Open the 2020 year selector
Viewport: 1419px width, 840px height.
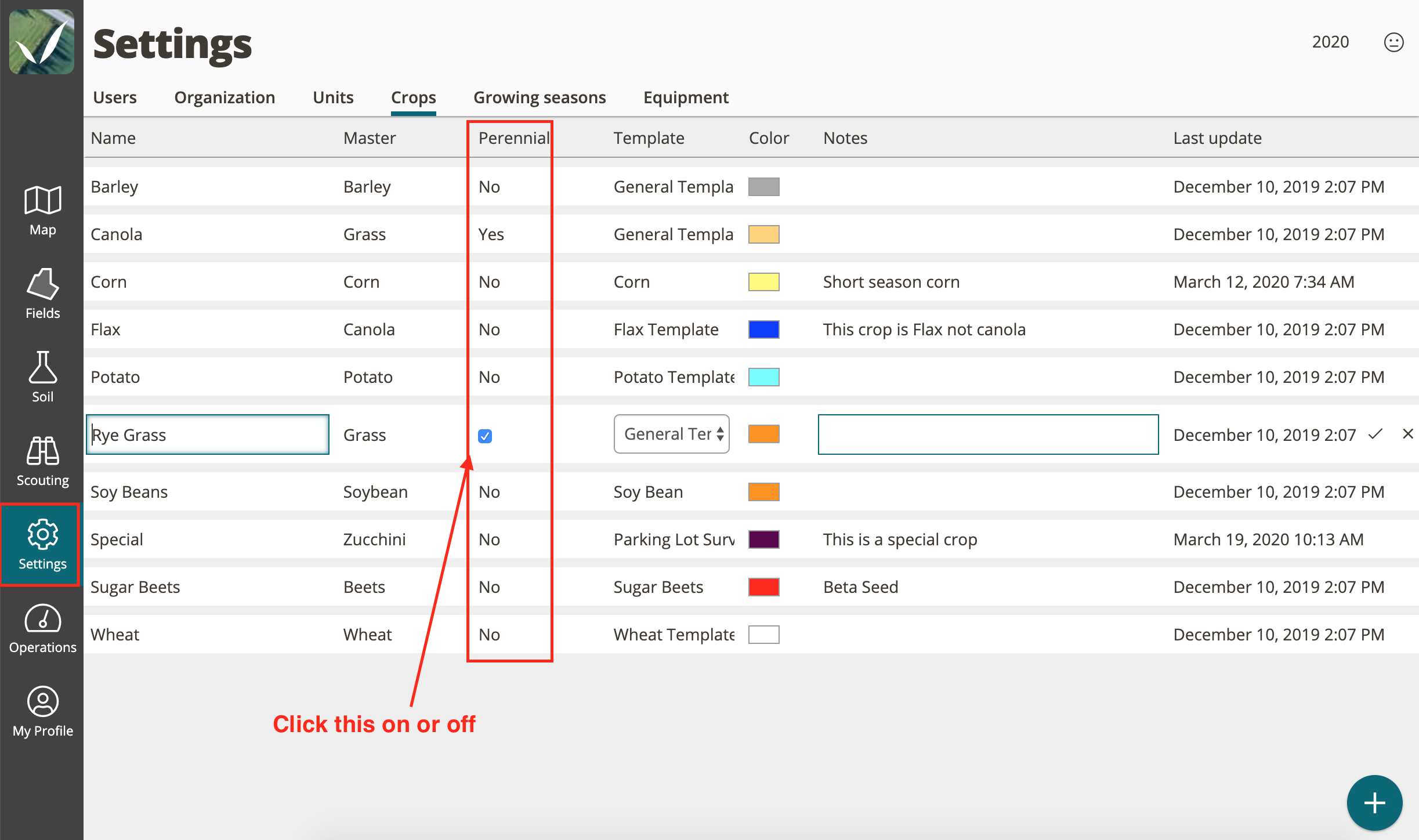click(x=1330, y=42)
